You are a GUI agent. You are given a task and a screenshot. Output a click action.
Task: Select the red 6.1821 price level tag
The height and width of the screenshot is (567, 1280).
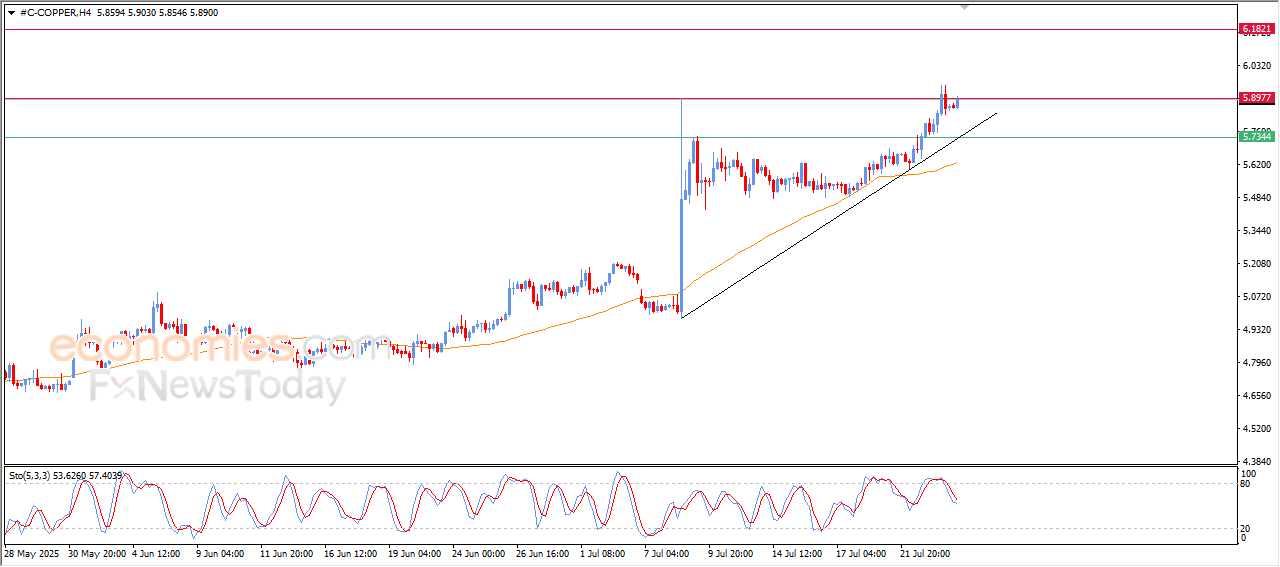click(1256, 29)
